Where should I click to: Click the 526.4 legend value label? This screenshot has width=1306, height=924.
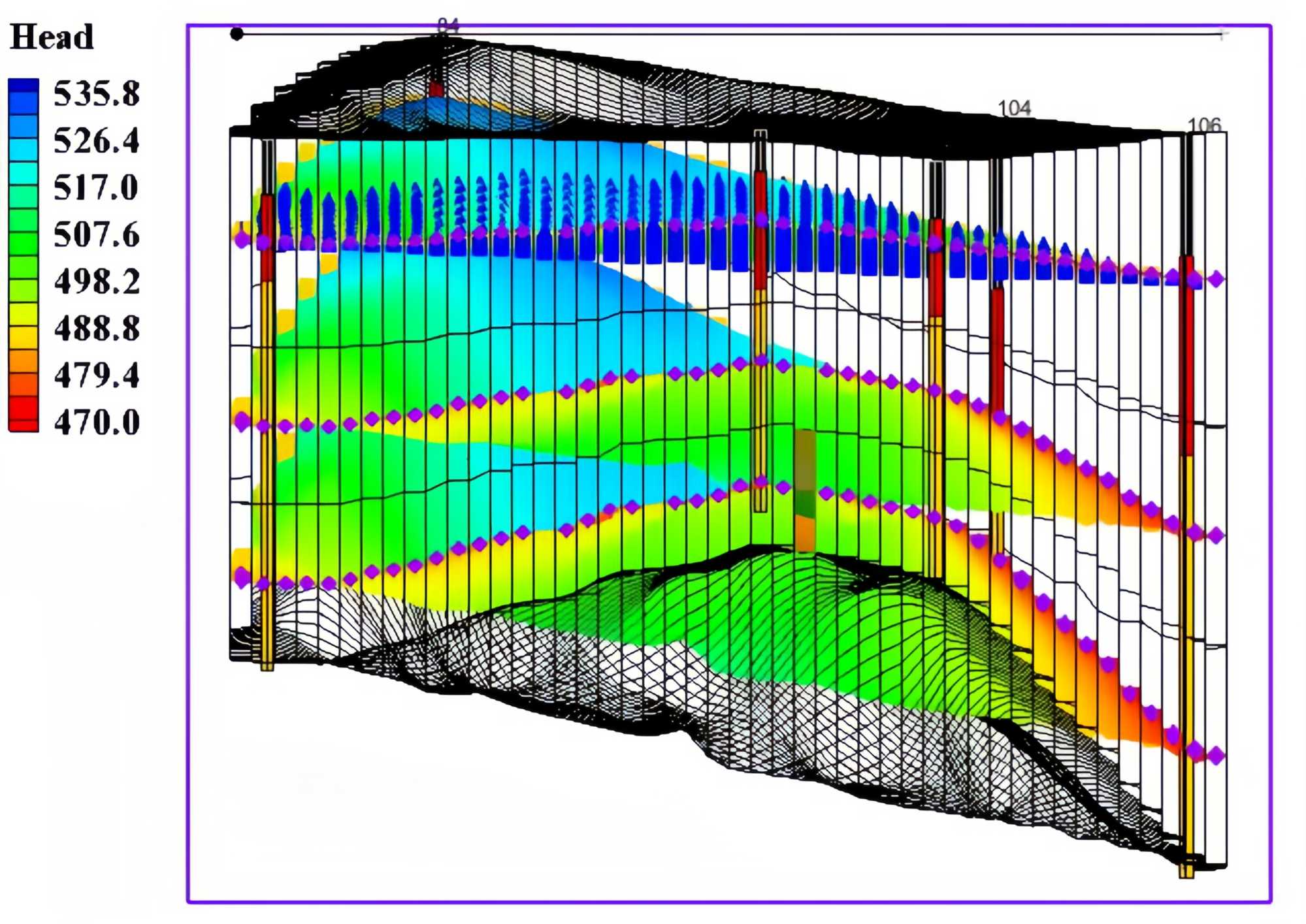click(96, 140)
